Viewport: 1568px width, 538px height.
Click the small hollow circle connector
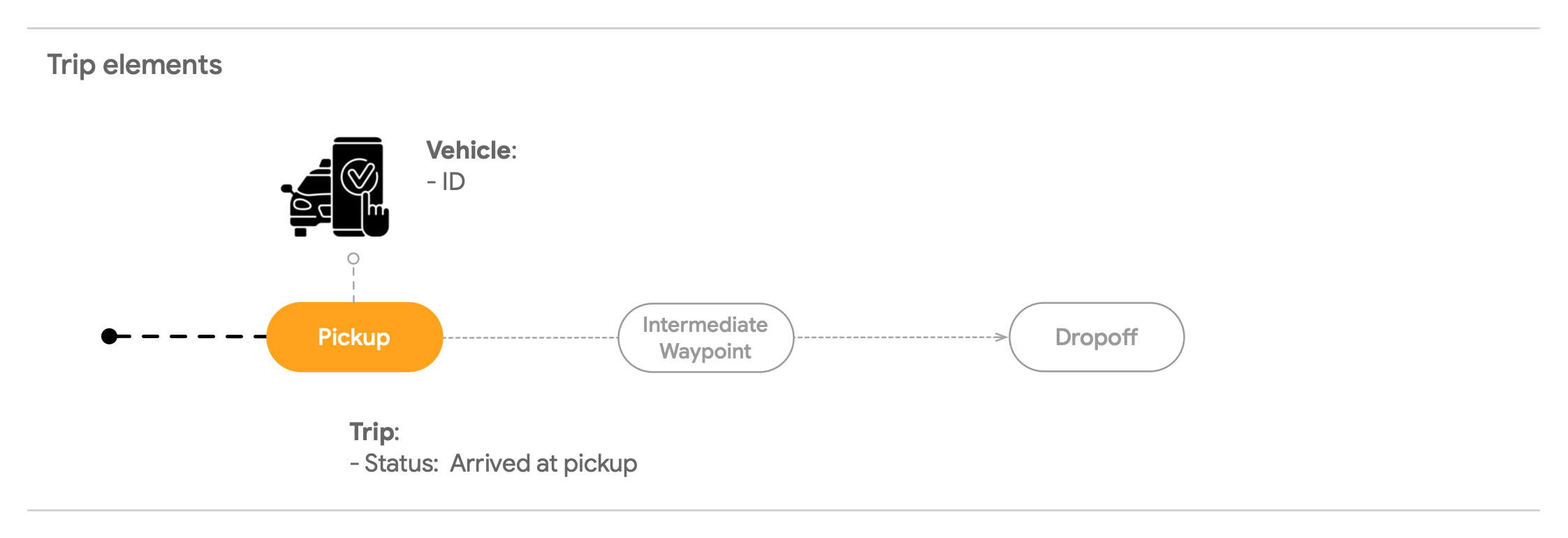(x=353, y=259)
